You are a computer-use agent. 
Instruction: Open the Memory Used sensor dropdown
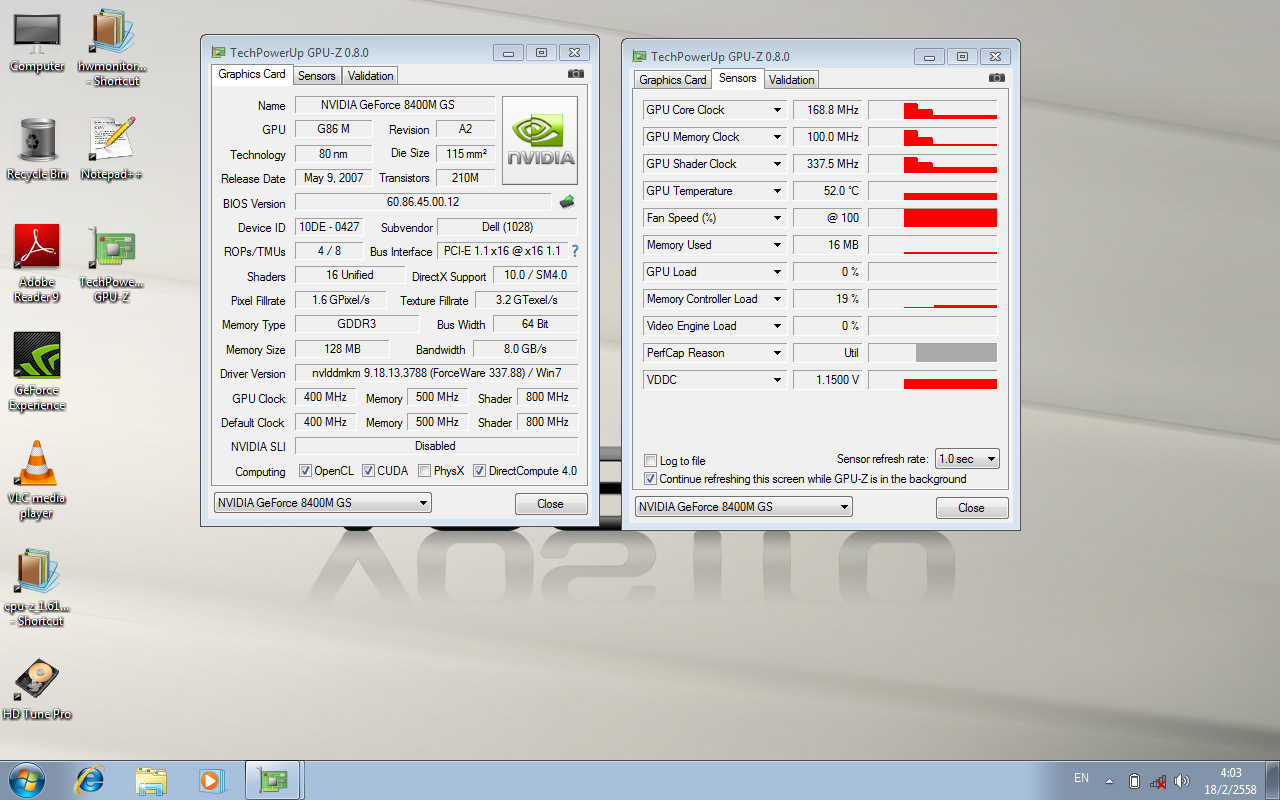pyautogui.click(x=777, y=245)
